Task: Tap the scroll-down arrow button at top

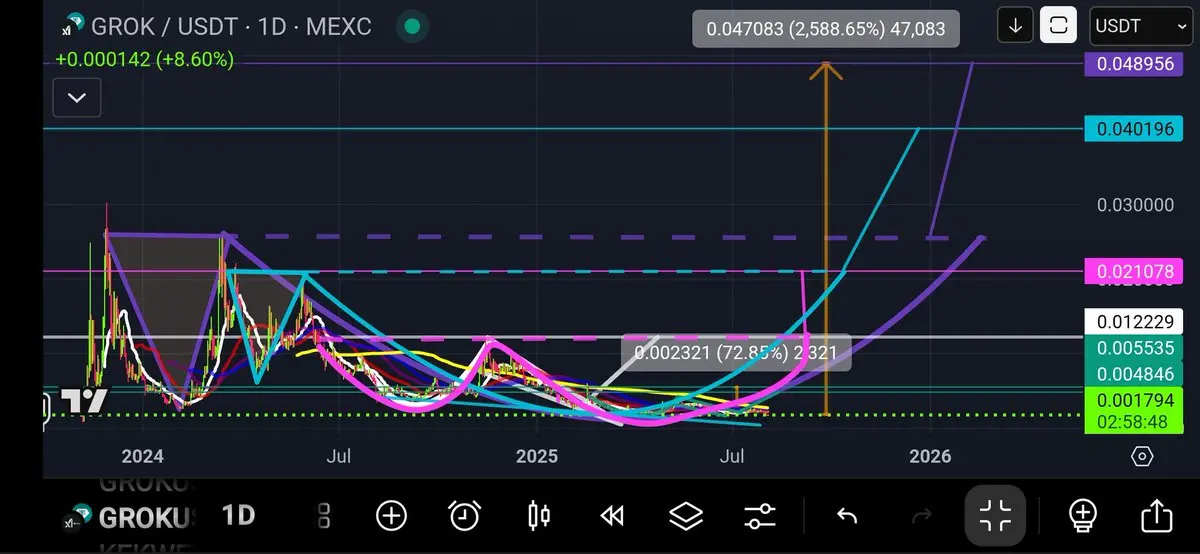Action: [1015, 26]
